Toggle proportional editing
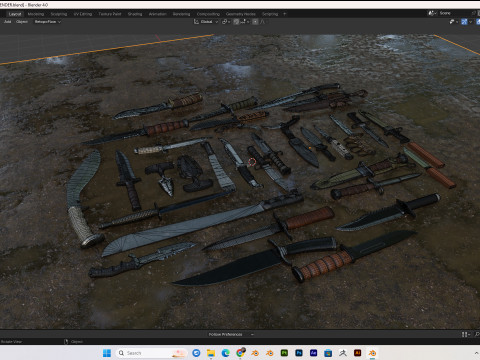480x360 pixels. pos(255,22)
